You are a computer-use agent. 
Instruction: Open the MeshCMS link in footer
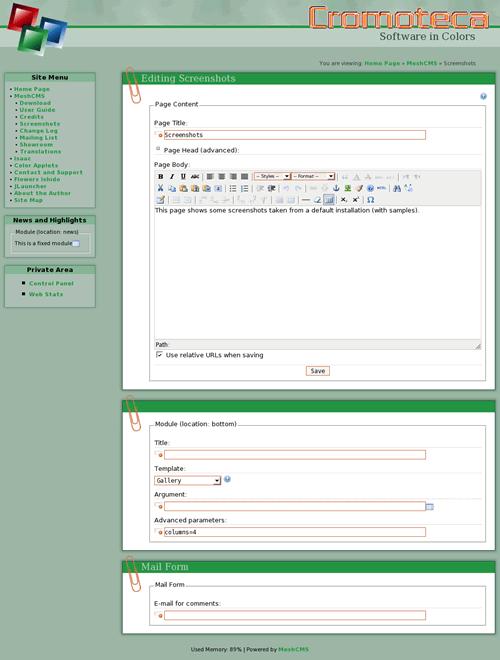point(293,649)
